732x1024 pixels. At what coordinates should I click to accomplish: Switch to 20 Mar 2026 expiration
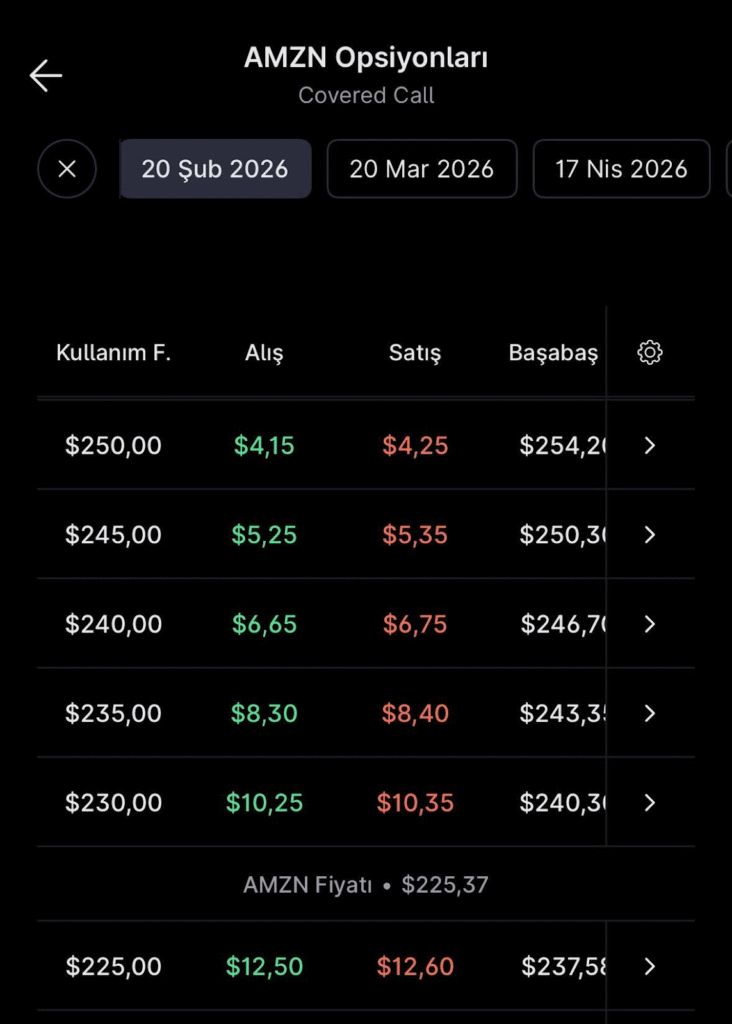click(x=422, y=168)
